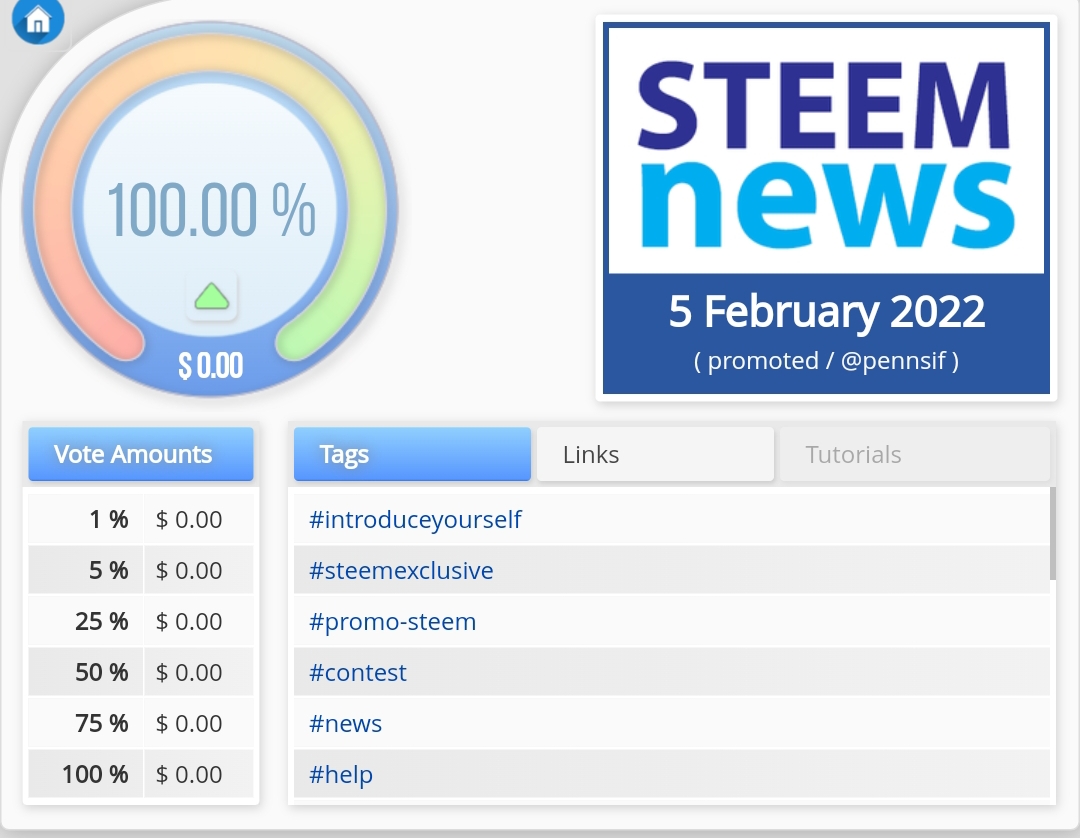Open the #help tag
The width and height of the screenshot is (1080, 838).
tap(341, 774)
